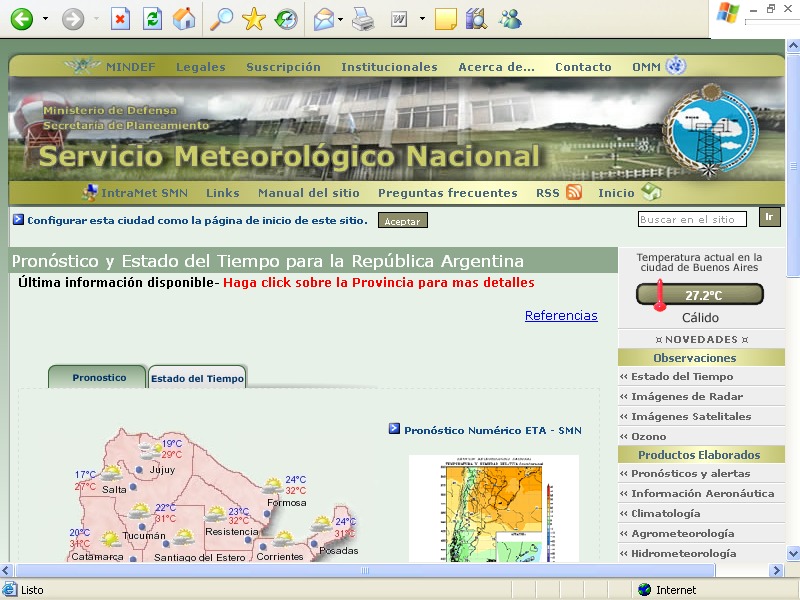This screenshot has width=800, height=600.
Task: Open the Legales menu item
Action: tap(201, 67)
